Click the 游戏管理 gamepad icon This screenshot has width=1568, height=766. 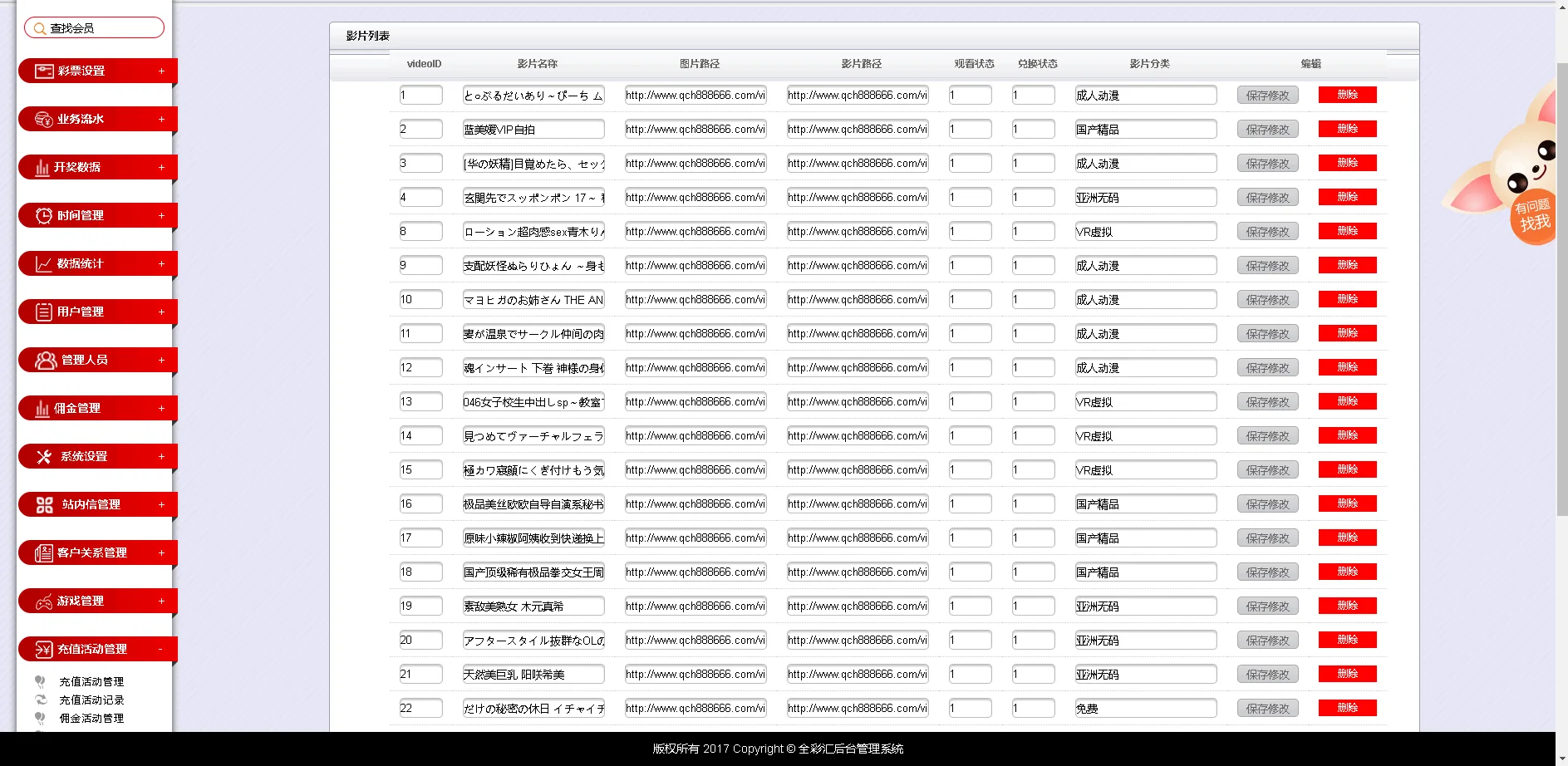point(44,602)
